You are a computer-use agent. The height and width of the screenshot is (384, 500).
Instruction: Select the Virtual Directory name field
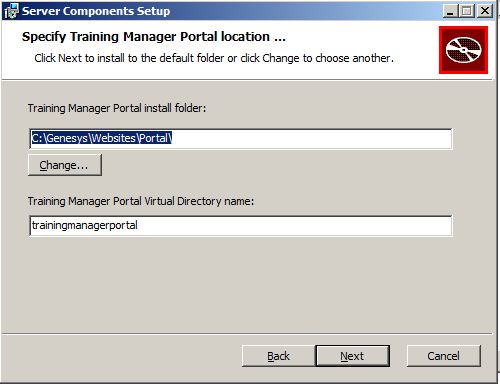241,226
